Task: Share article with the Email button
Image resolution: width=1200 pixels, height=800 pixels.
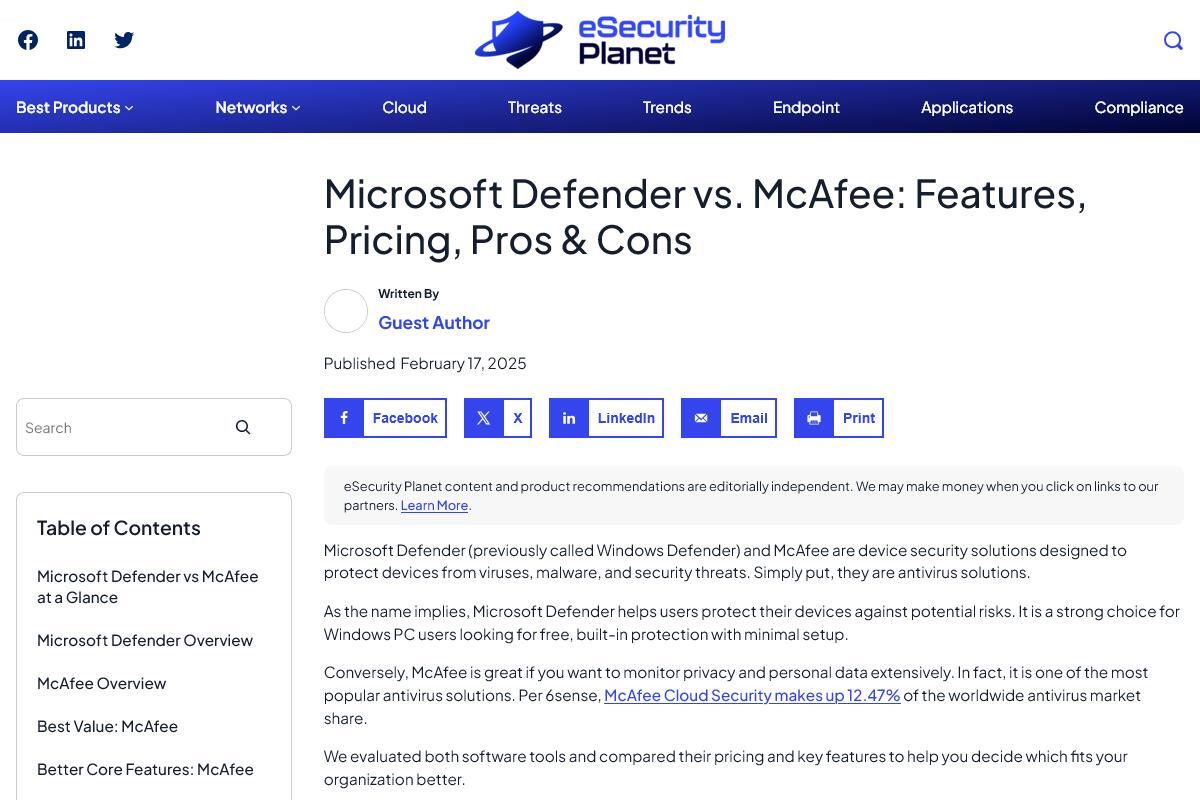Action: (x=729, y=418)
